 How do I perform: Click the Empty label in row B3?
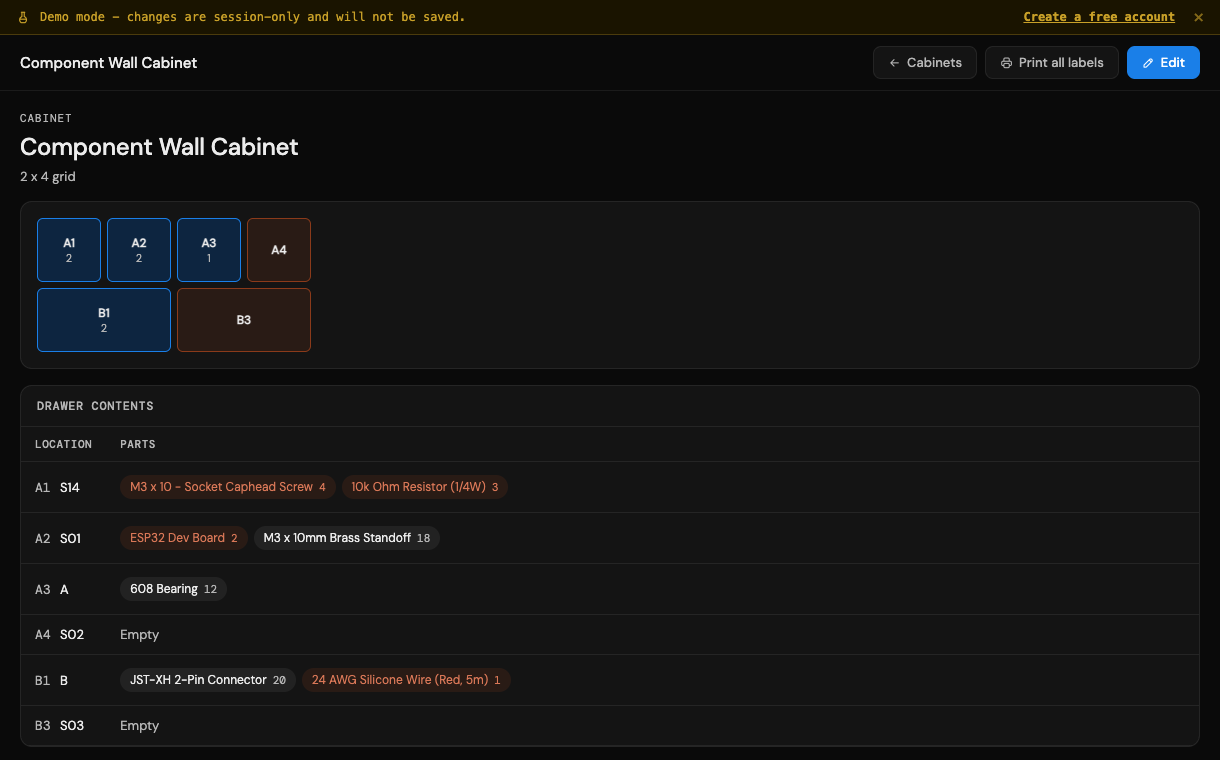[x=139, y=726]
